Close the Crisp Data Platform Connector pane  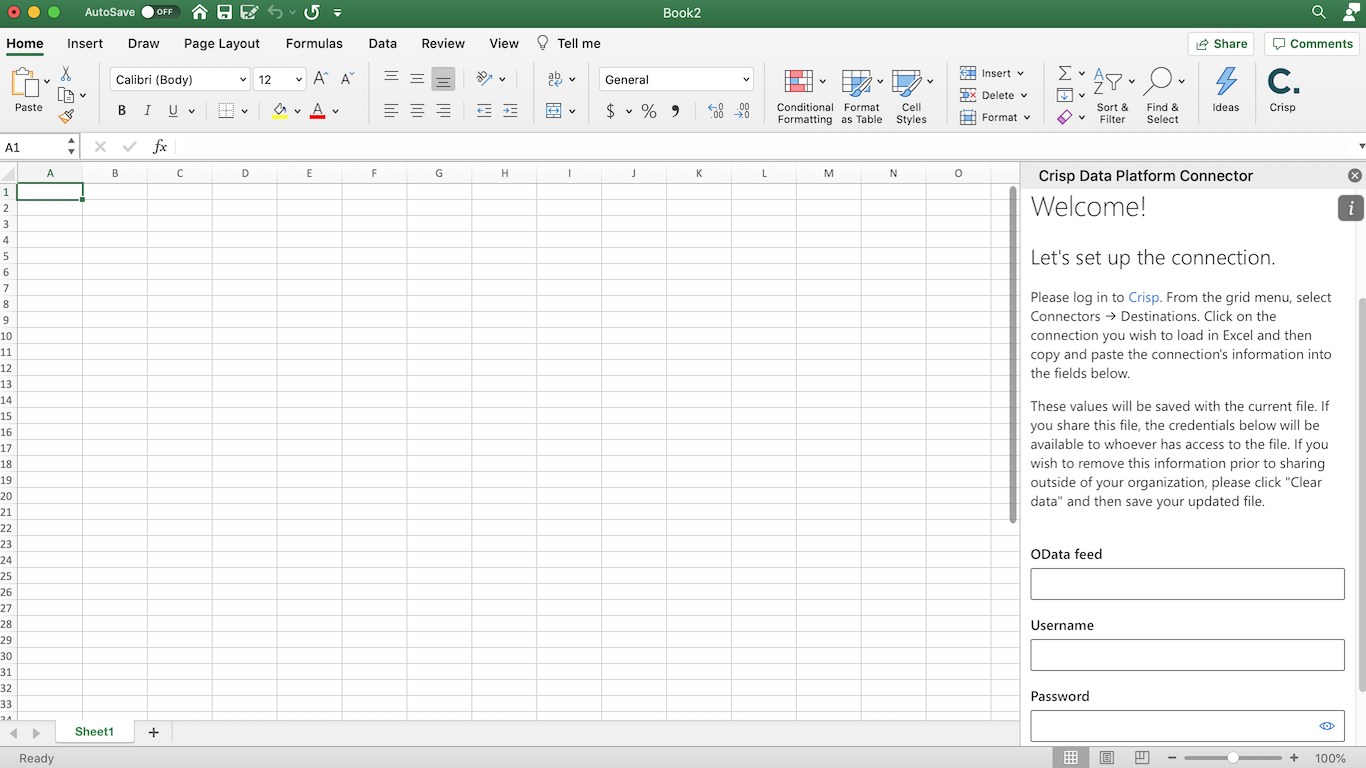click(x=1355, y=176)
